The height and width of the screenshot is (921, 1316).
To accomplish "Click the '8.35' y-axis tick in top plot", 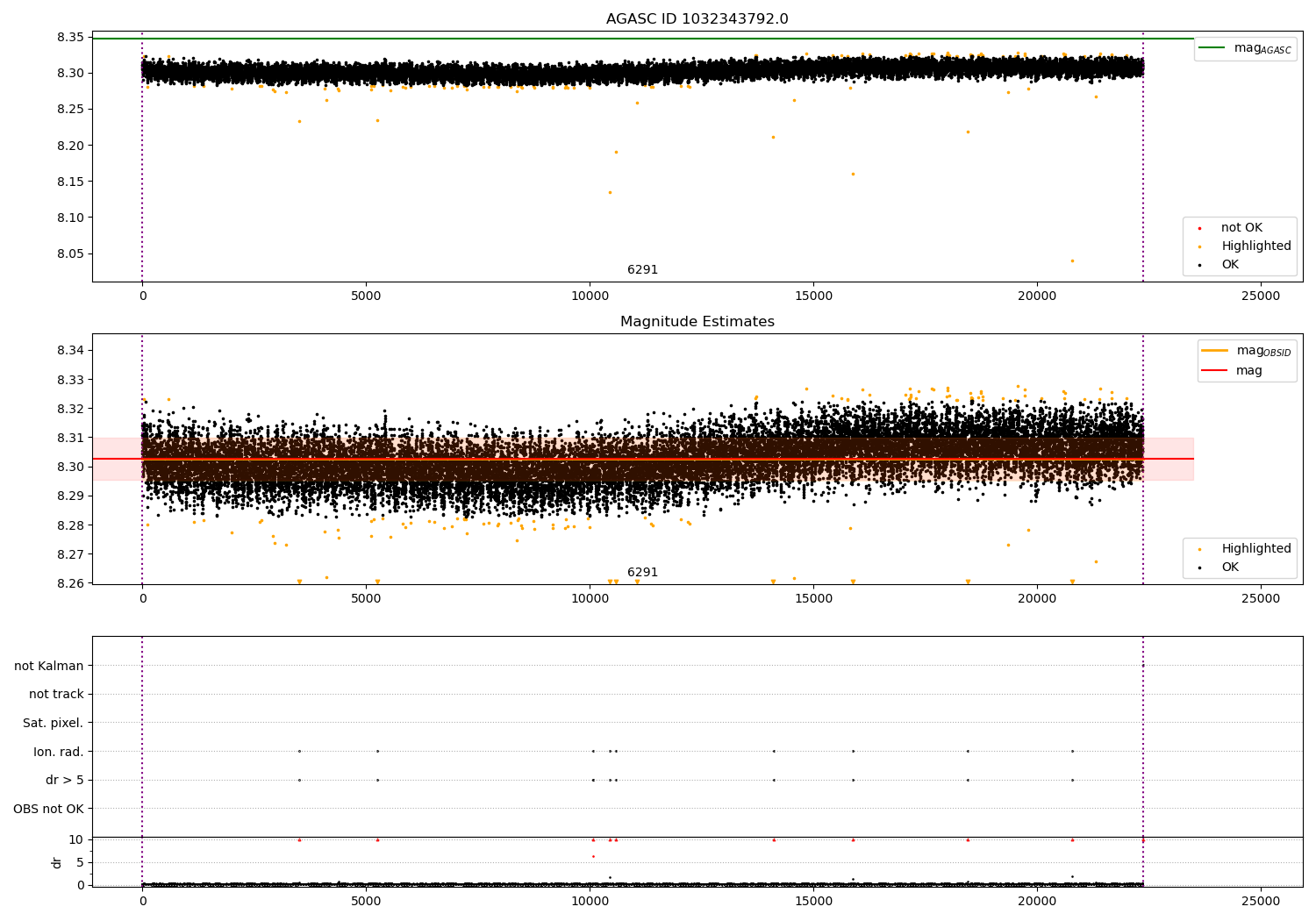I will click(x=70, y=38).
